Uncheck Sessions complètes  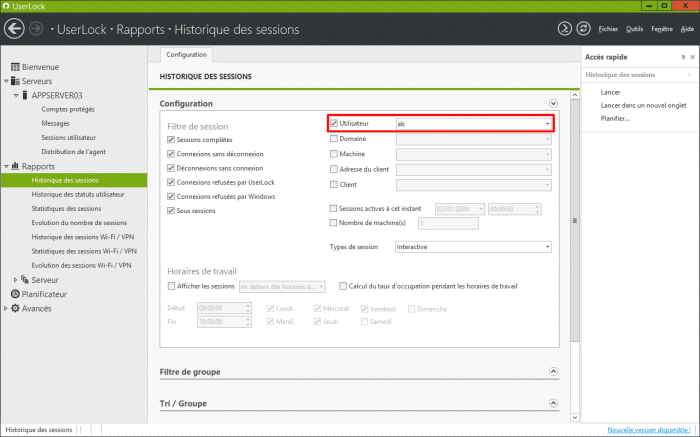[x=171, y=140]
